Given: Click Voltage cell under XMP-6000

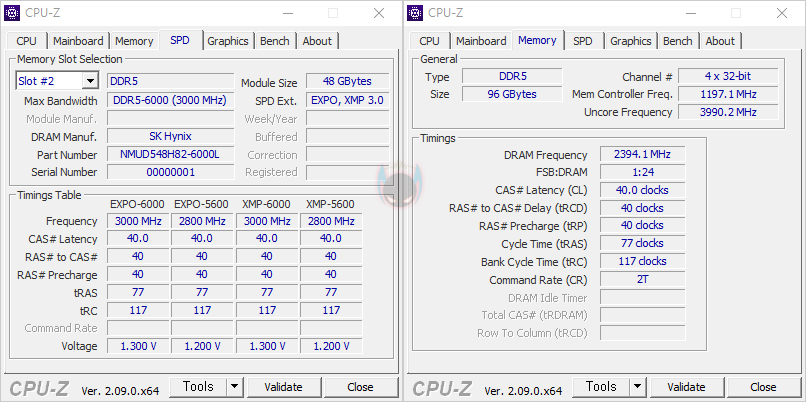Looking at the screenshot, I should [x=267, y=346].
